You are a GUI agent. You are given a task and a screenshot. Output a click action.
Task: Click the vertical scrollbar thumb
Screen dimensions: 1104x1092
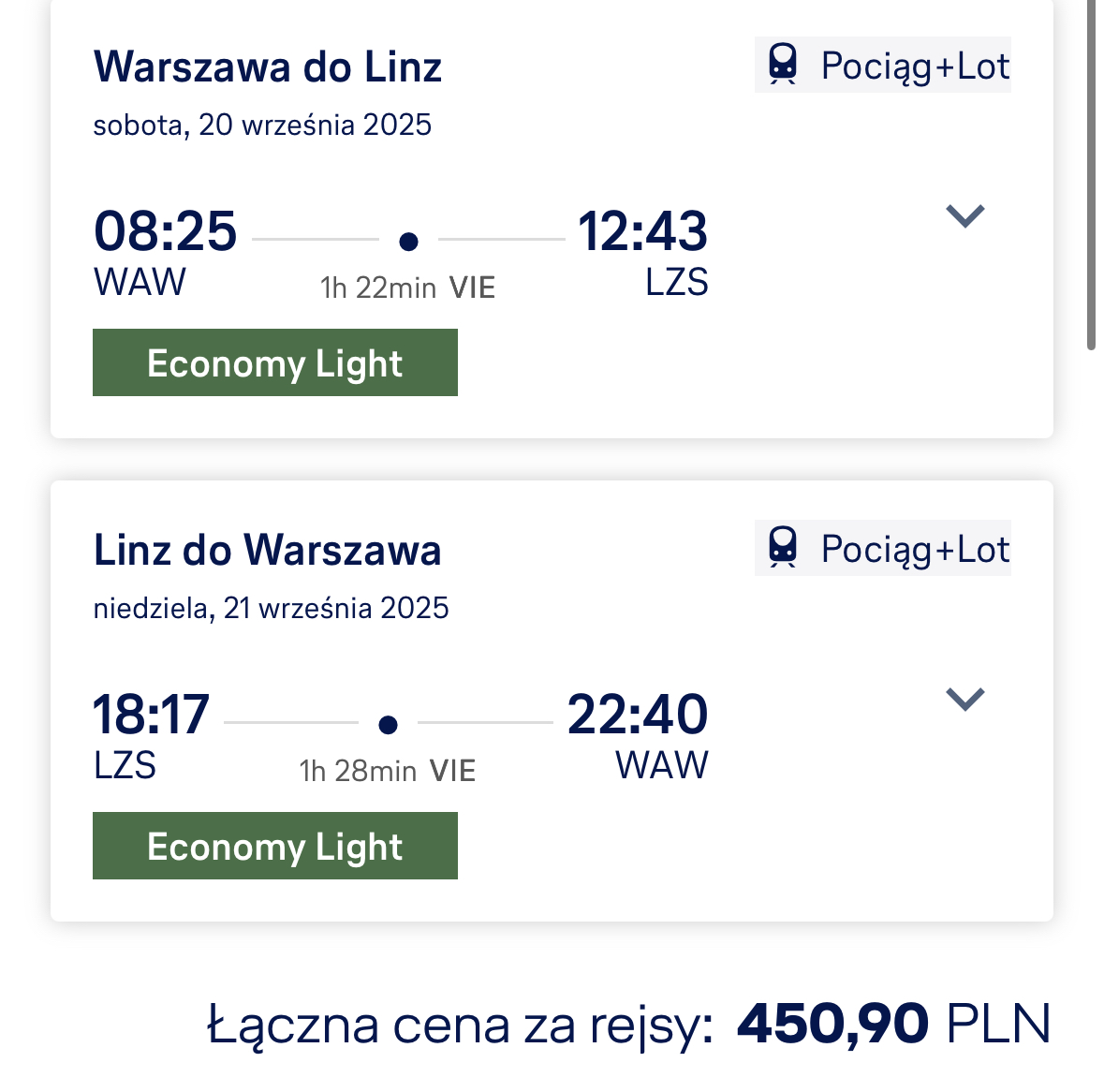click(1091, 174)
